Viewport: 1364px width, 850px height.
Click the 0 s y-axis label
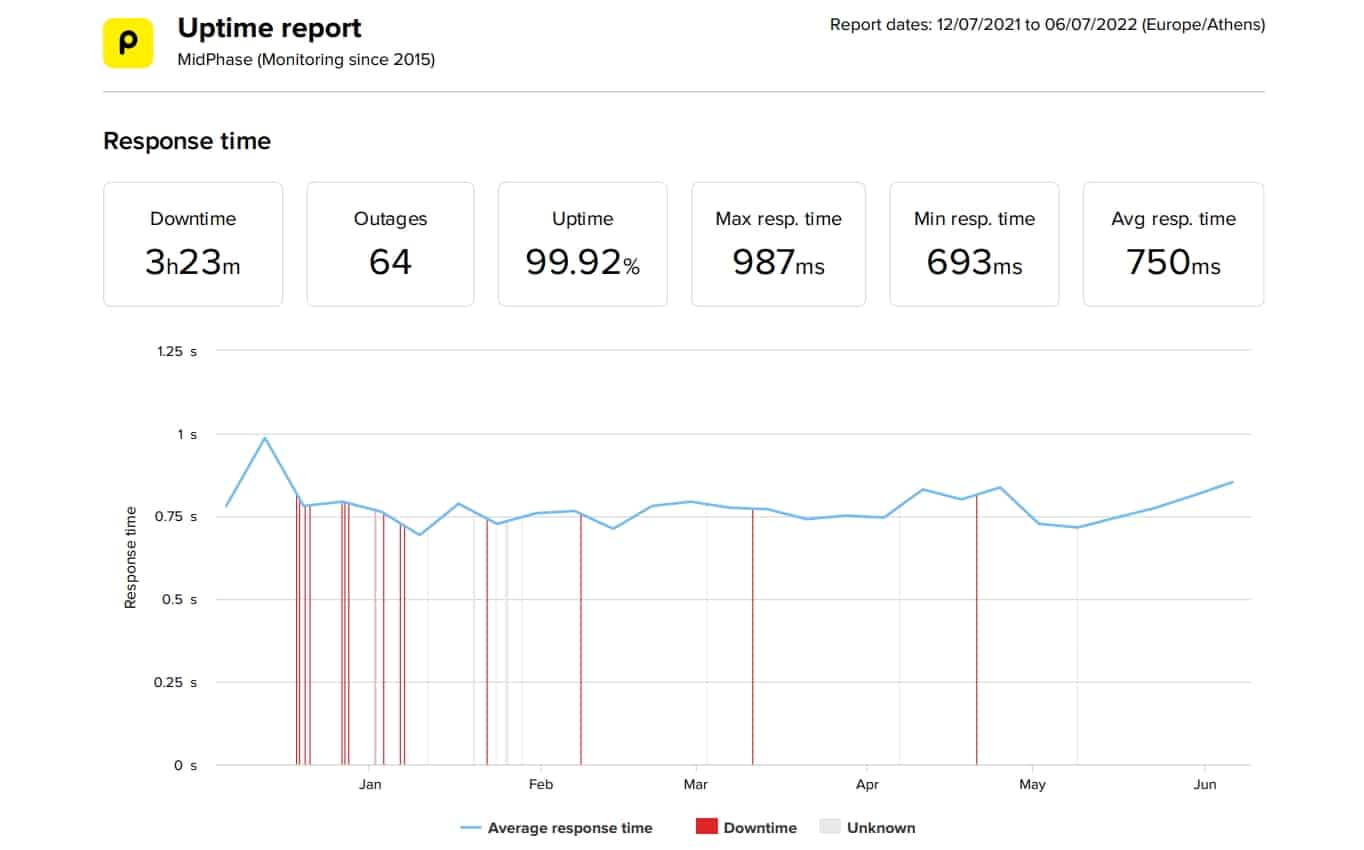186,766
